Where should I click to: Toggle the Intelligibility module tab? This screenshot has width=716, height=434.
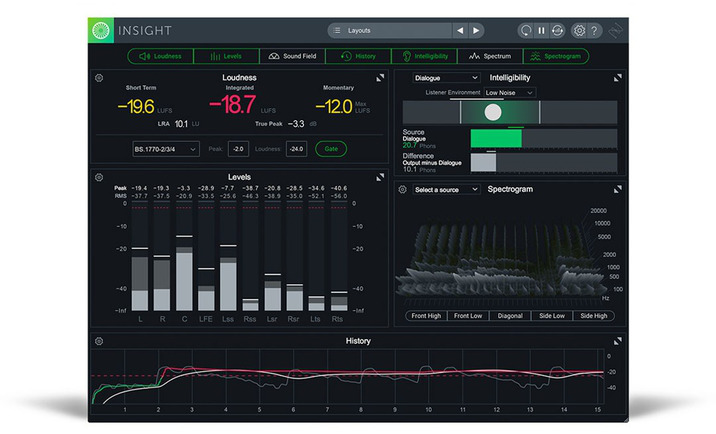coord(424,56)
